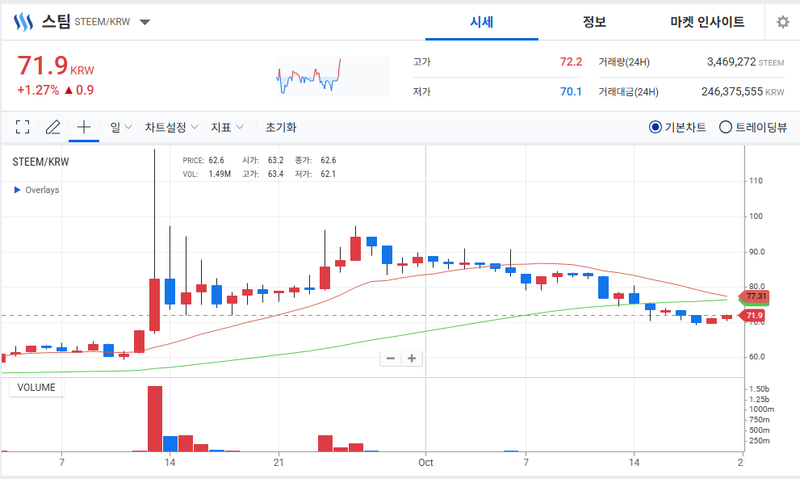The height and width of the screenshot is (479, 800).
Task: Open the 일 interval dropdown
Action: pos(121,127)
